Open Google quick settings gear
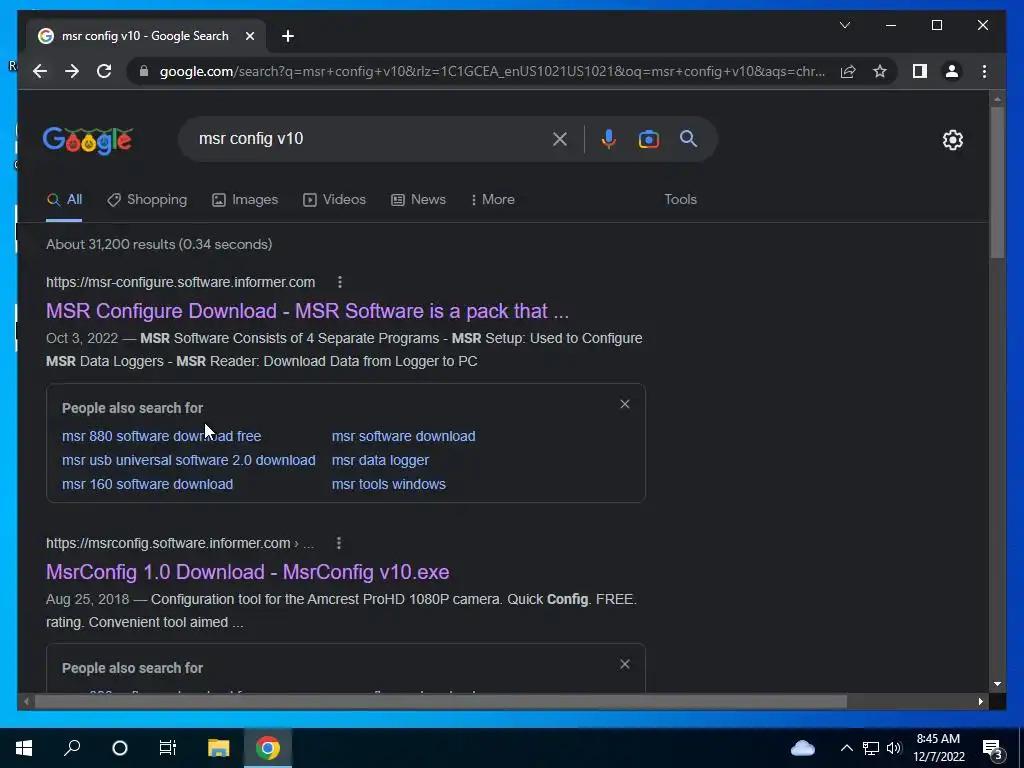The width and height of the screenshot is (1024, 768). coord(952,140)
